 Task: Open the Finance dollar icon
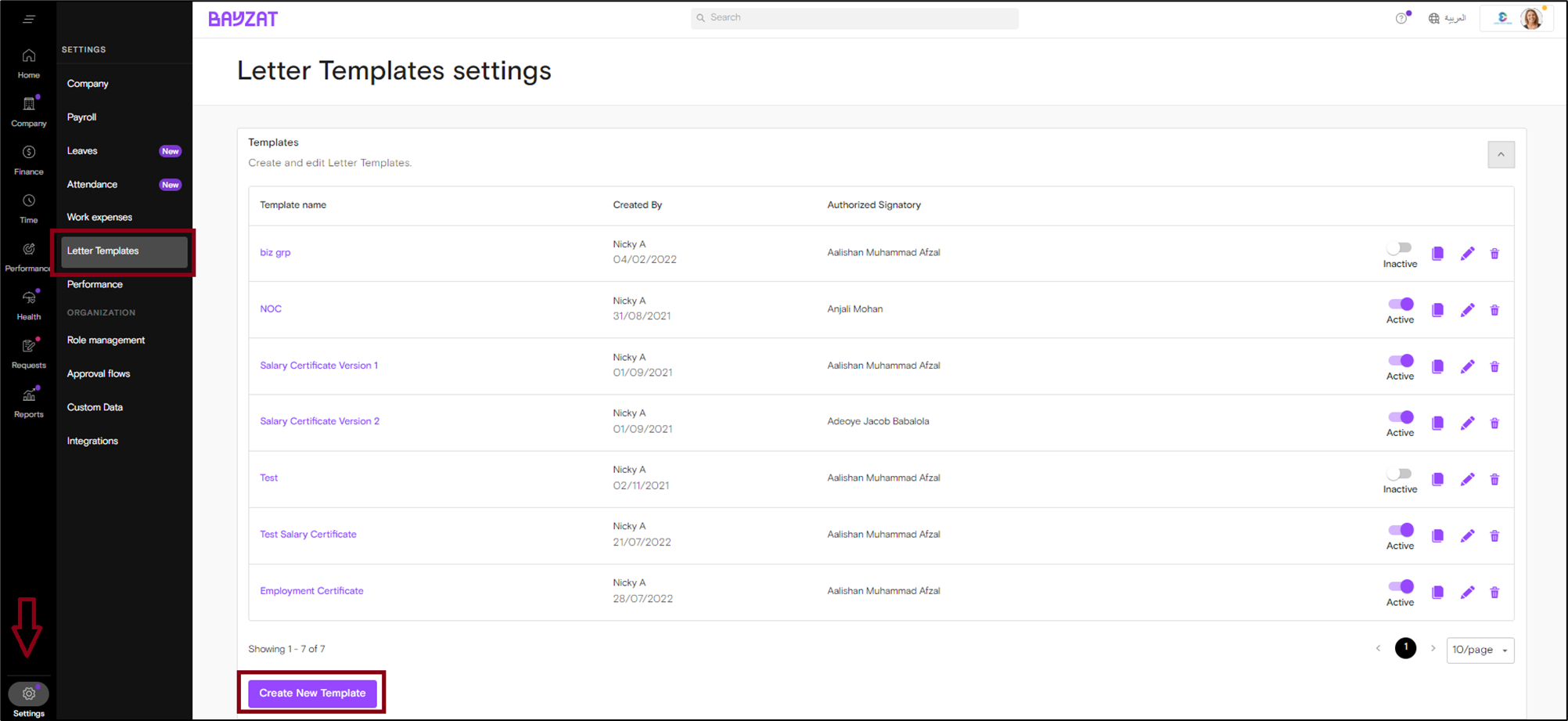click(x=29, y=152)
